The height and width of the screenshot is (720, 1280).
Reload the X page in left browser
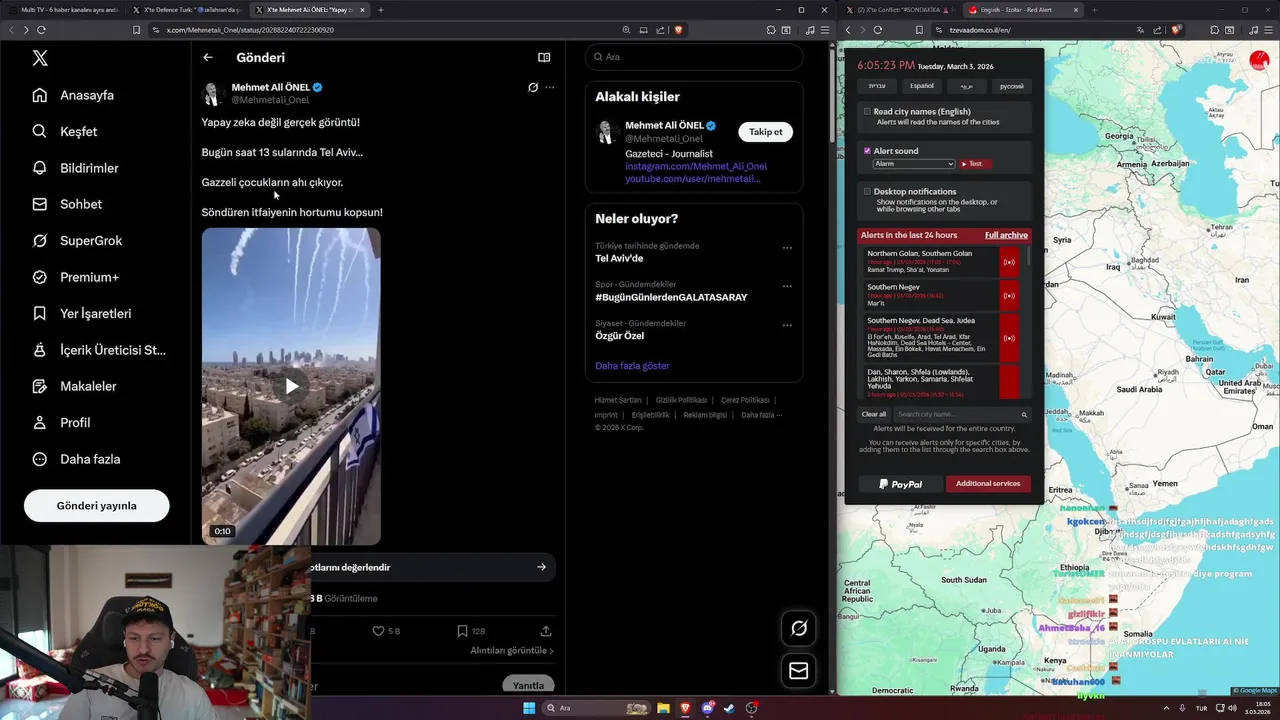pyautogui.click(x=41, y=30)
